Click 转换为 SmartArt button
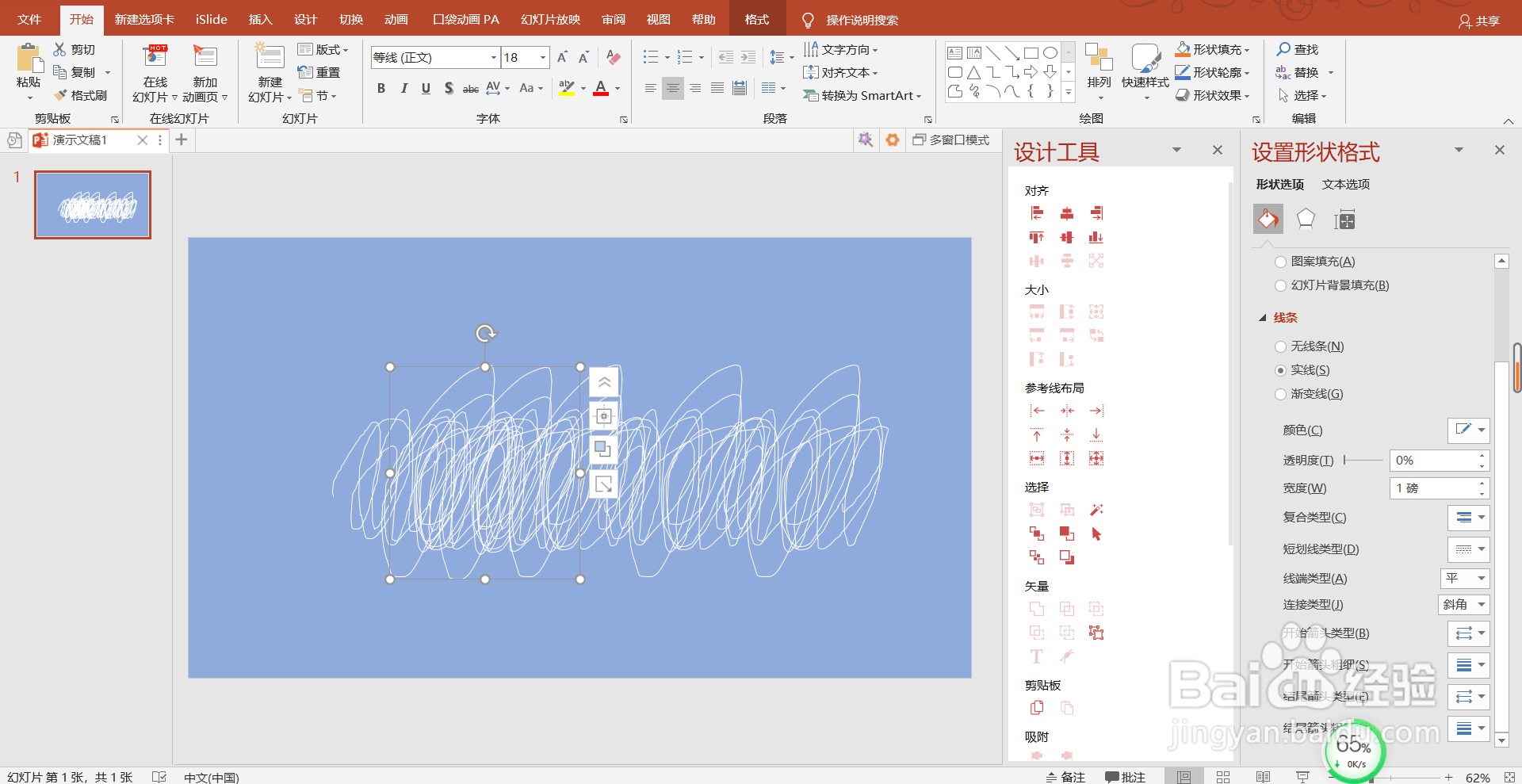This screenshot has height=784, width=1522. pos(862,95)
